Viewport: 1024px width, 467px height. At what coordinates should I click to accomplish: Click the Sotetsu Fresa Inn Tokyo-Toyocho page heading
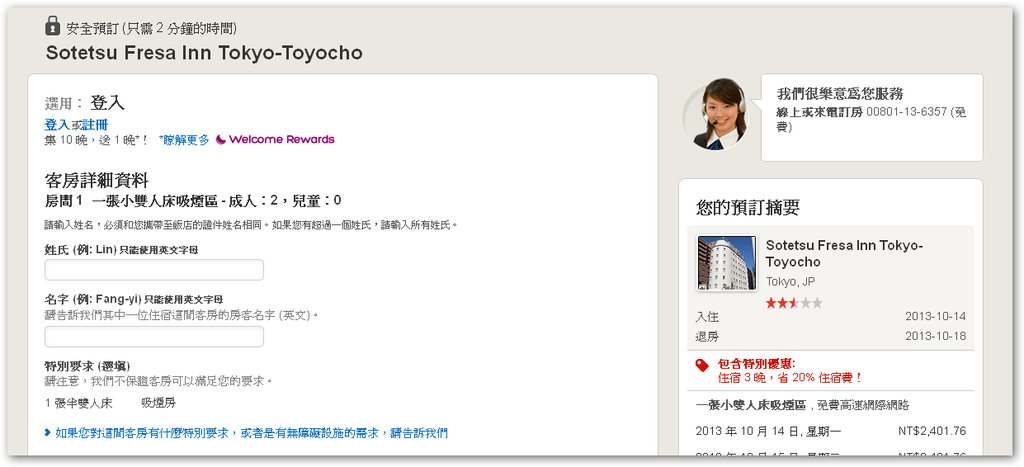(204, 53)
